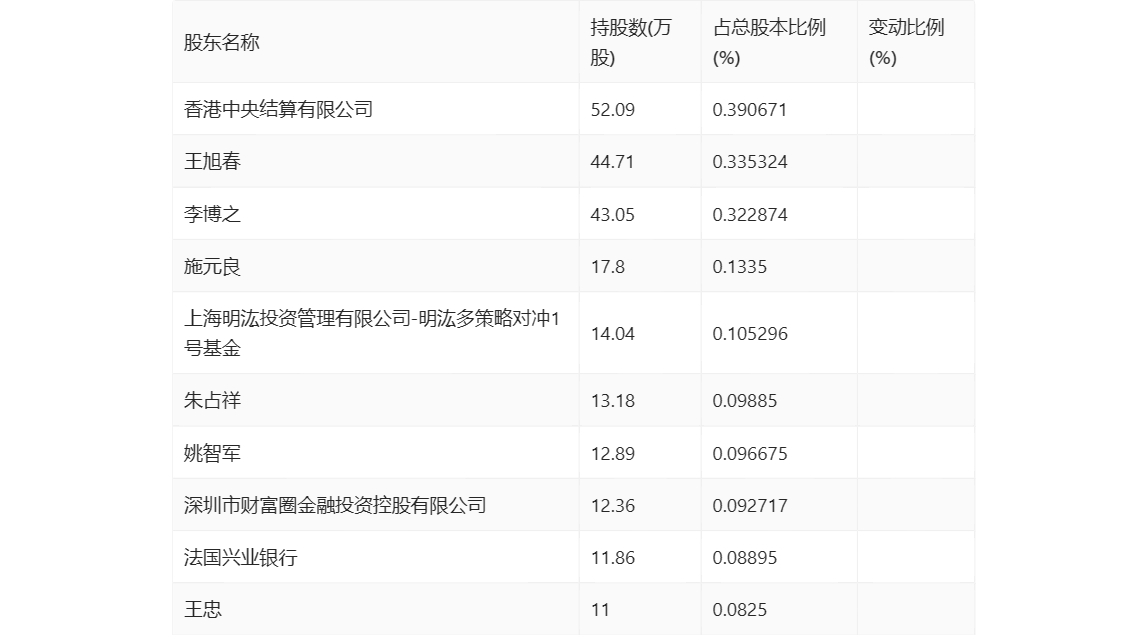
Task: Click ratio value 0.09885
Action: coord(745,401)
